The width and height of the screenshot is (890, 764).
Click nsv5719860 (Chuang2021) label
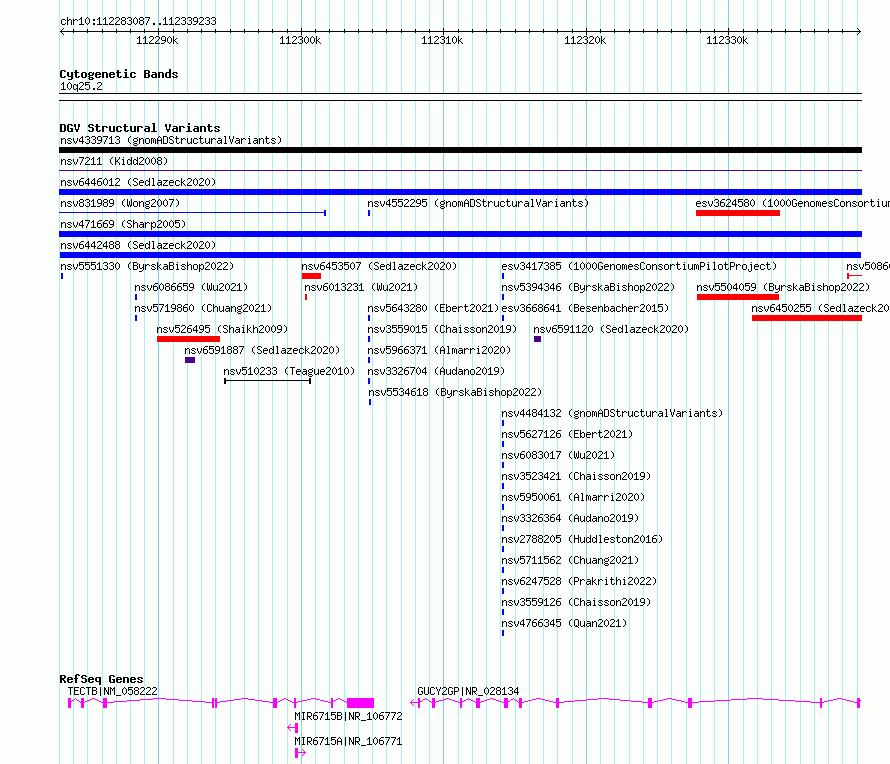pos(203,308)
